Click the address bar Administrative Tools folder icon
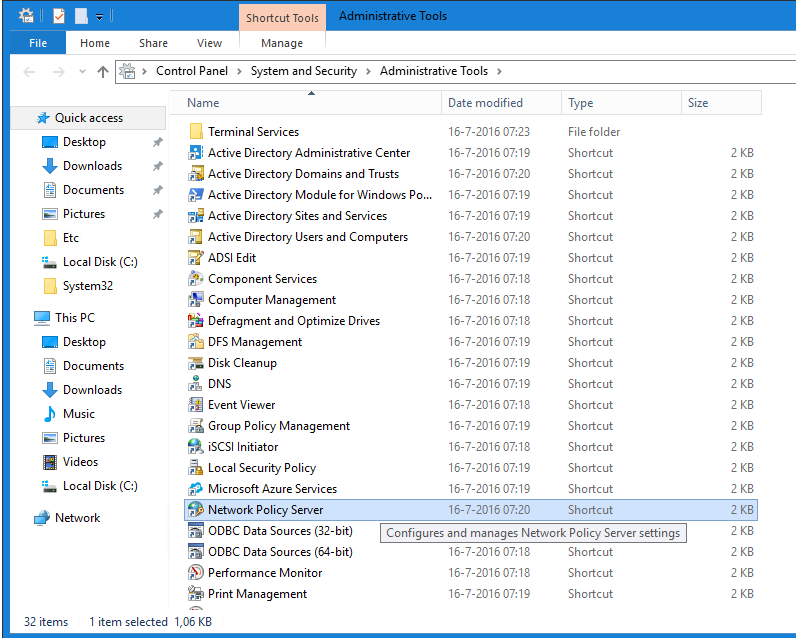Viewport: 796px width, 638px height. [x=128, y=71]
